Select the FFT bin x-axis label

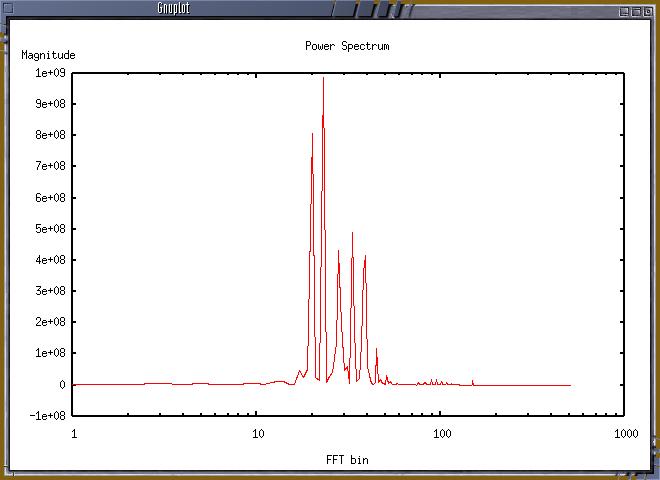point(347,460)
